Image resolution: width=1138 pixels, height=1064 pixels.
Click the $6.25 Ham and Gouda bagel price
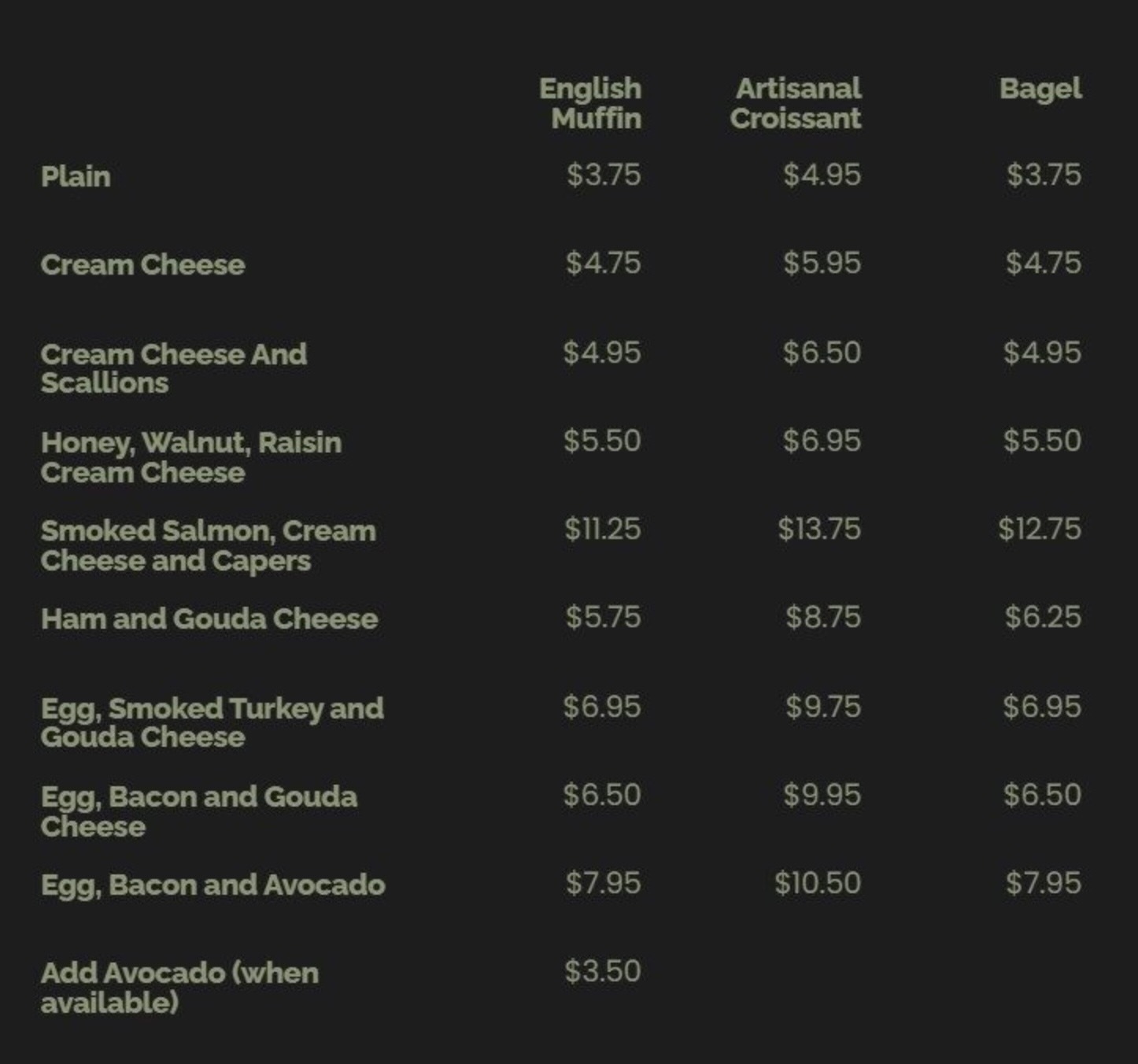click(x=1043, y=617)
